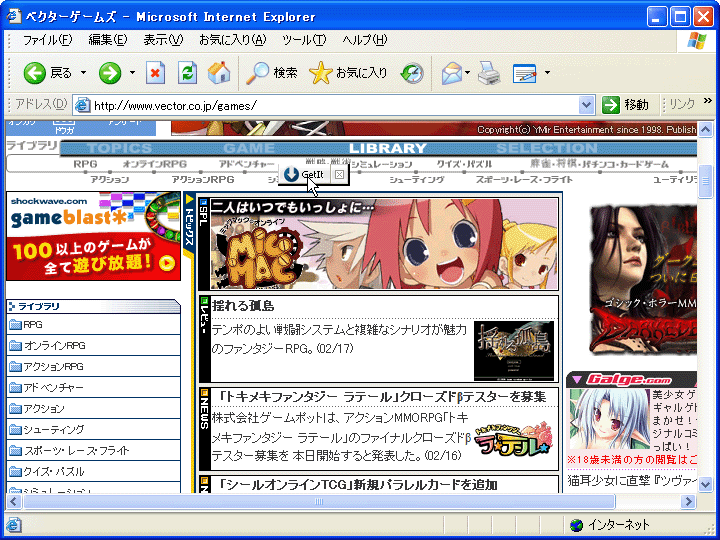Open the Forward button history dropdown
This screenshot has width=720, height=540.
coord(132,73)
